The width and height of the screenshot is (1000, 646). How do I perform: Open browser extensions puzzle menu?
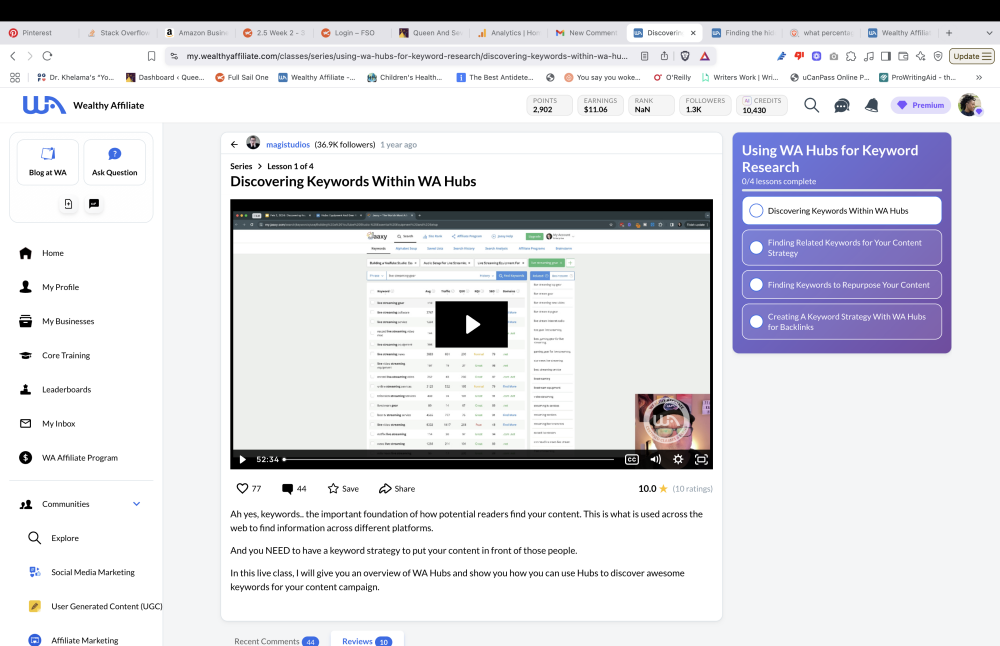pos(851,56)
